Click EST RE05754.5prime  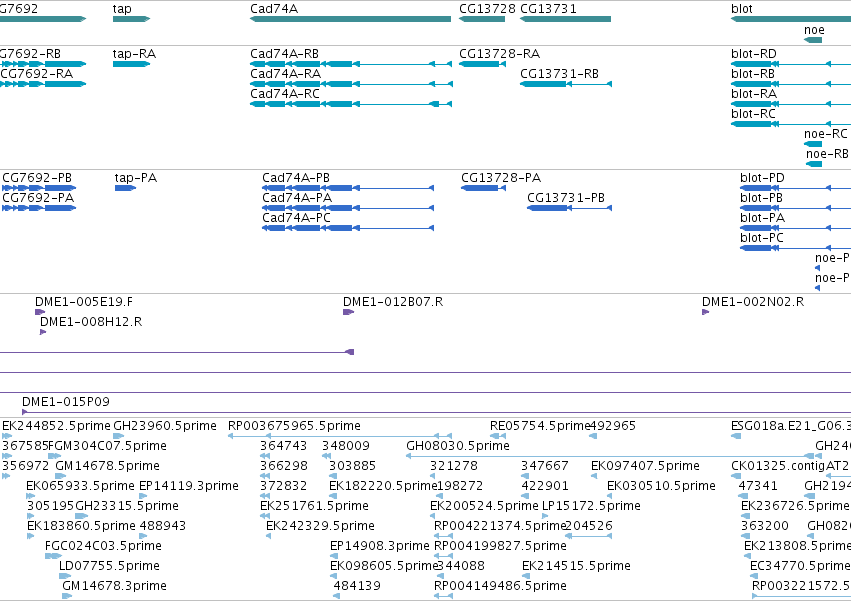coord(540,426)
